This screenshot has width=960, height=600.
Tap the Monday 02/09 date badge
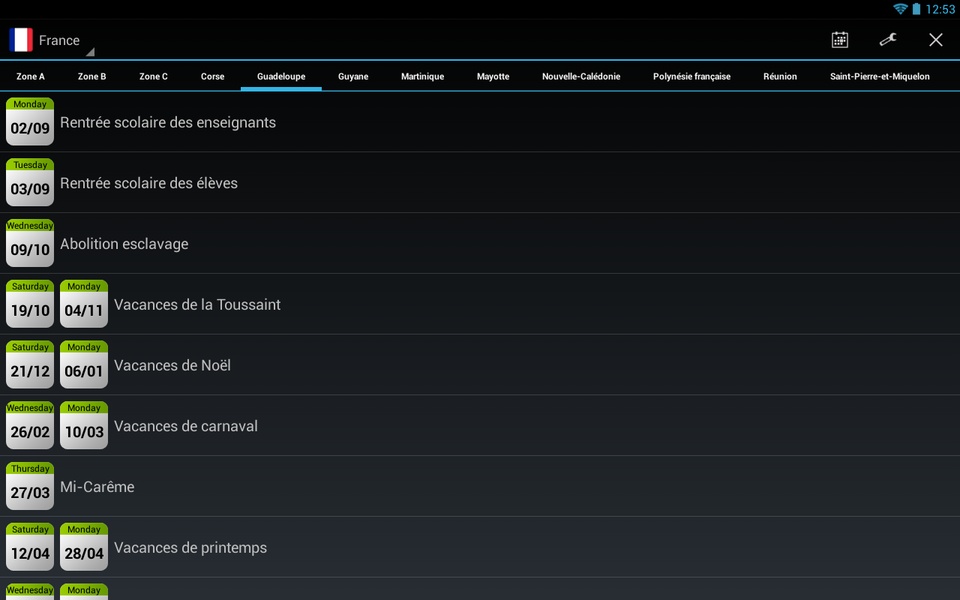coord(30,122)
